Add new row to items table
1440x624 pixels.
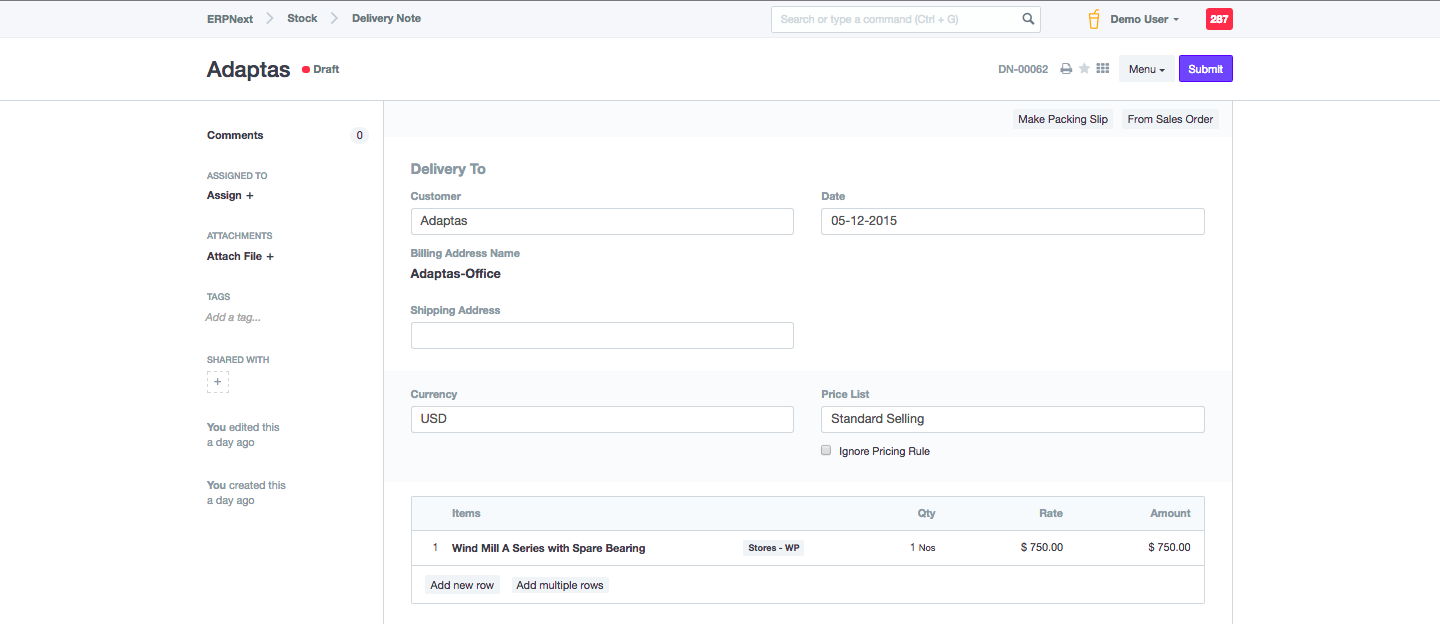coord(462,585)
